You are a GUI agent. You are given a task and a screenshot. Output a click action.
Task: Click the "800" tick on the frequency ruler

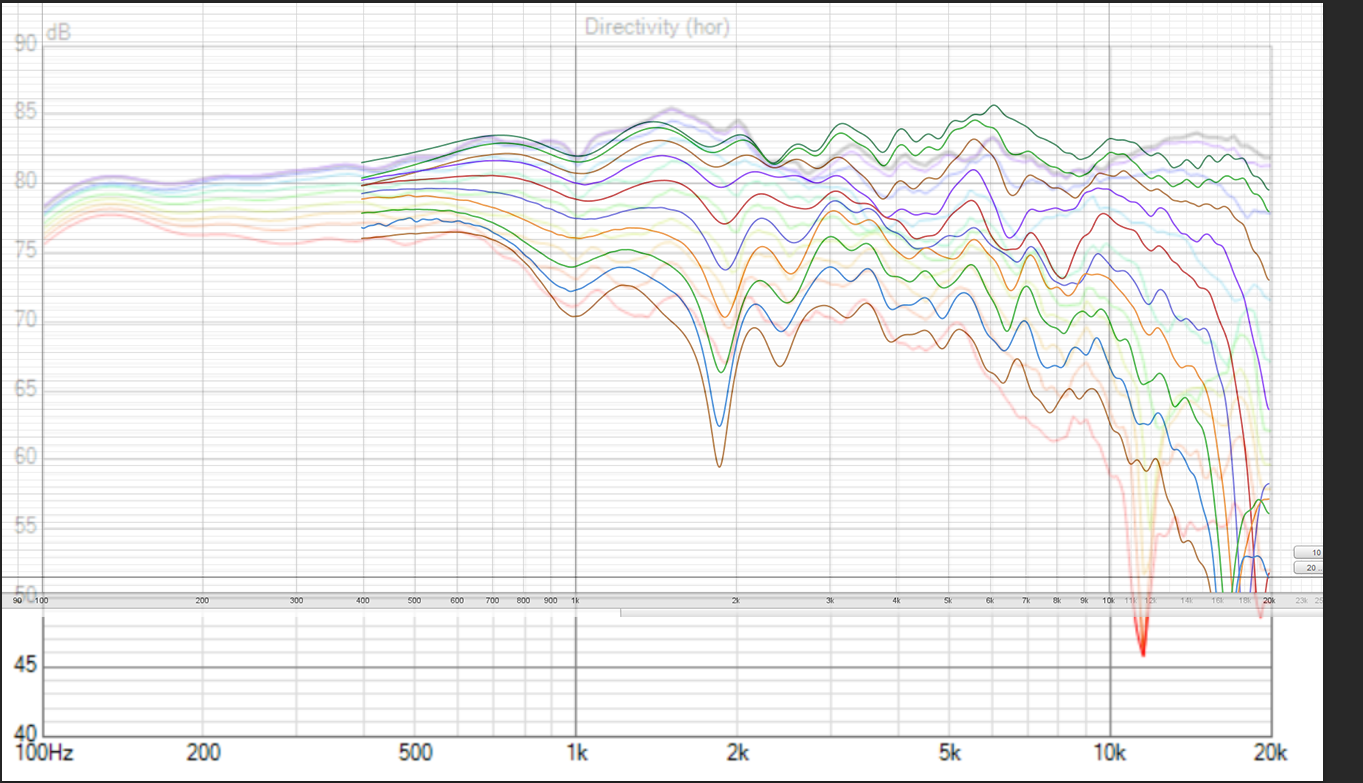523,600
